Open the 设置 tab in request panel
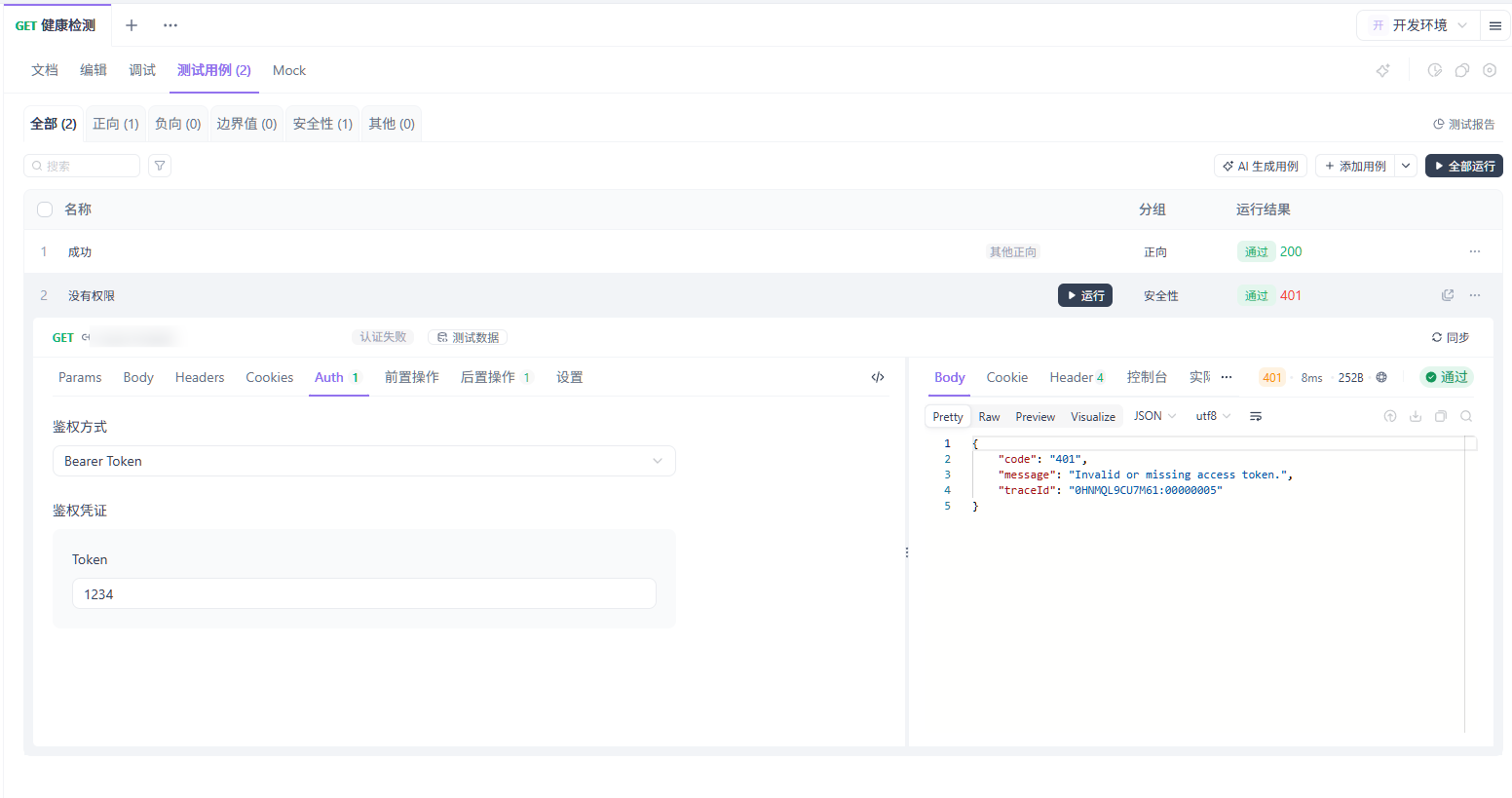 pos(570,377)
